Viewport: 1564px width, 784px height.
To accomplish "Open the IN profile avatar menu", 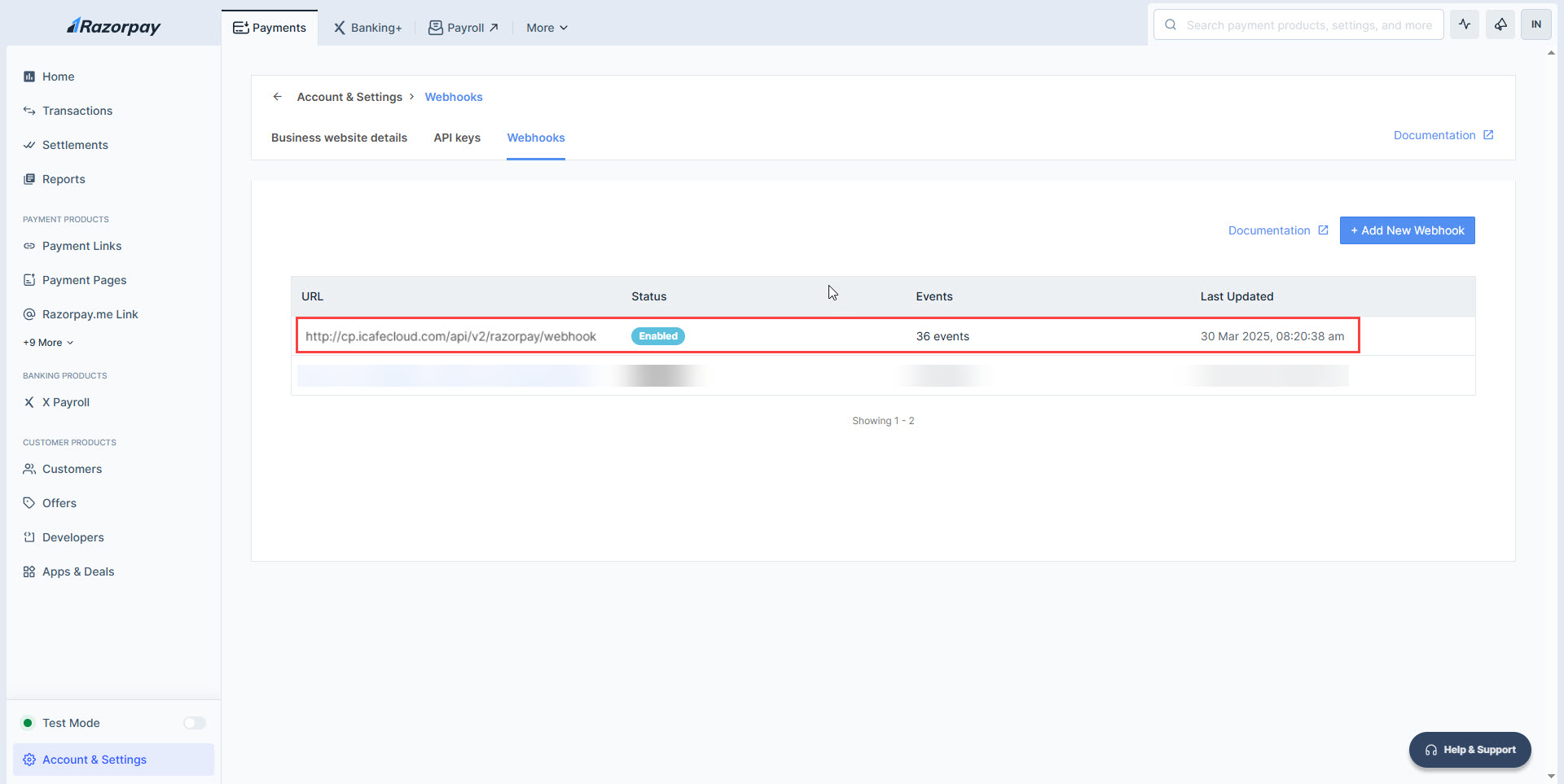I will point(1535,24).
